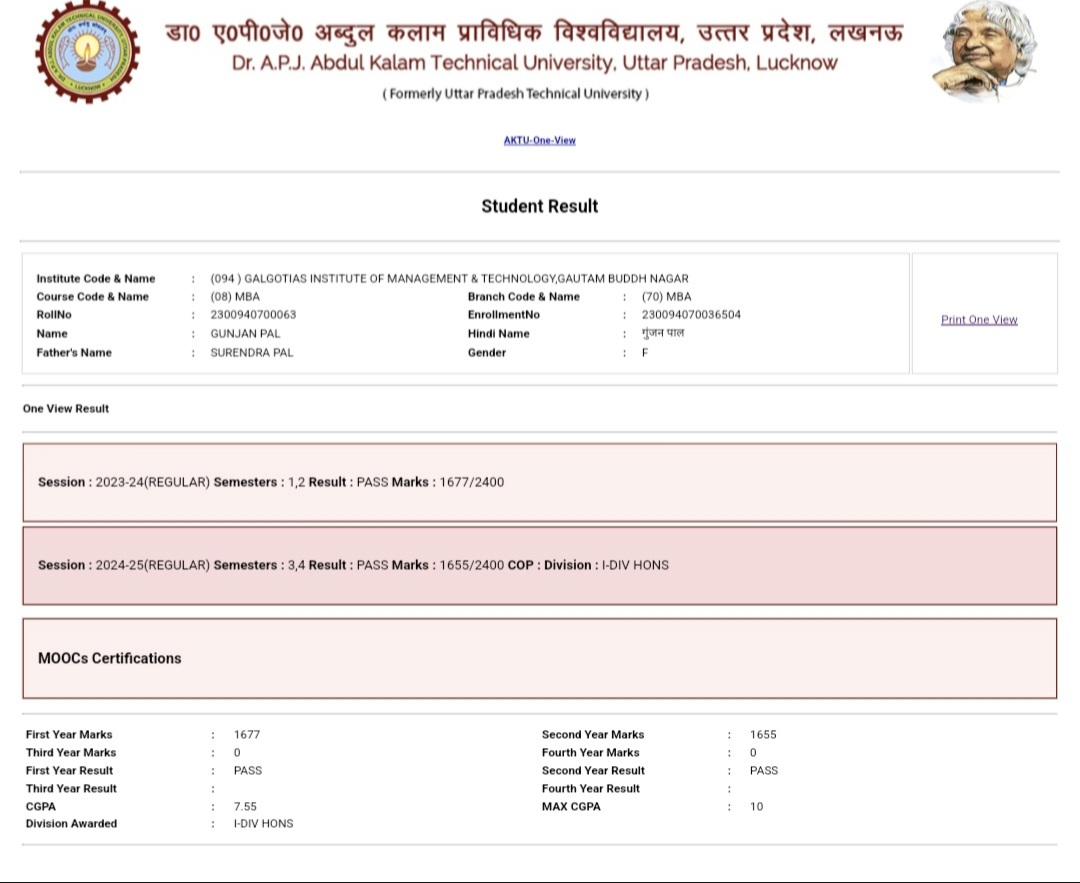Click the Second Year Marks value 1655
Image resolution: width=1080 pixels, height=883 pixels.
(763, 735)
